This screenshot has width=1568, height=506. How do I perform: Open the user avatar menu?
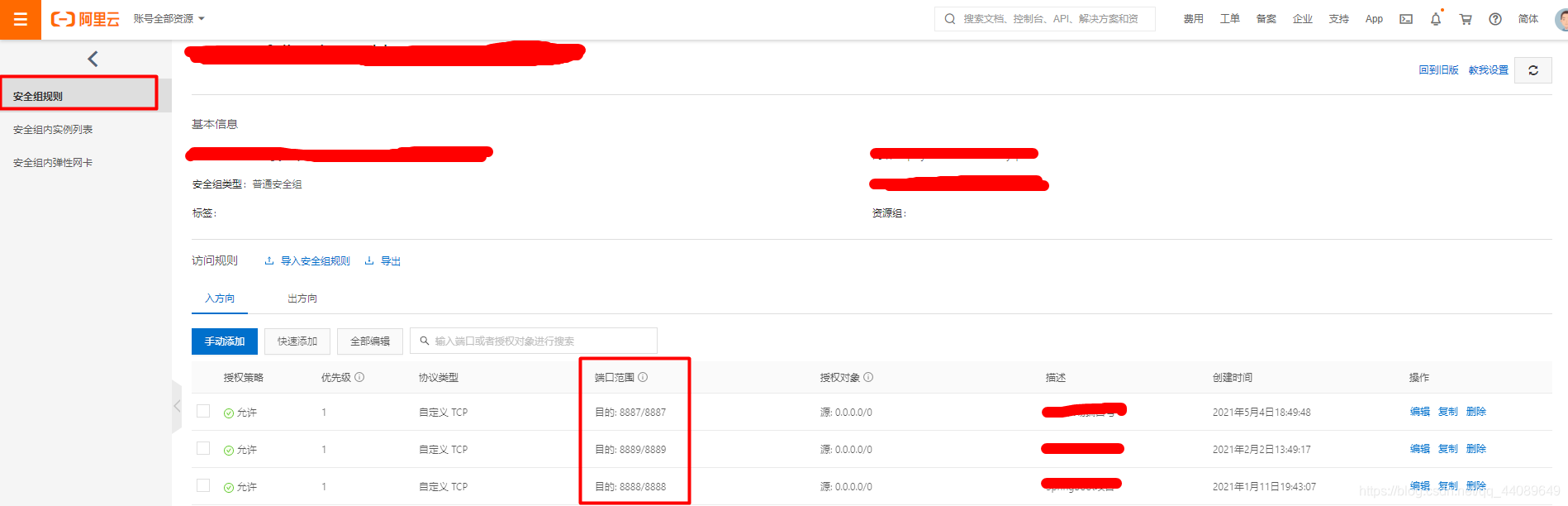coord(1561,19)
